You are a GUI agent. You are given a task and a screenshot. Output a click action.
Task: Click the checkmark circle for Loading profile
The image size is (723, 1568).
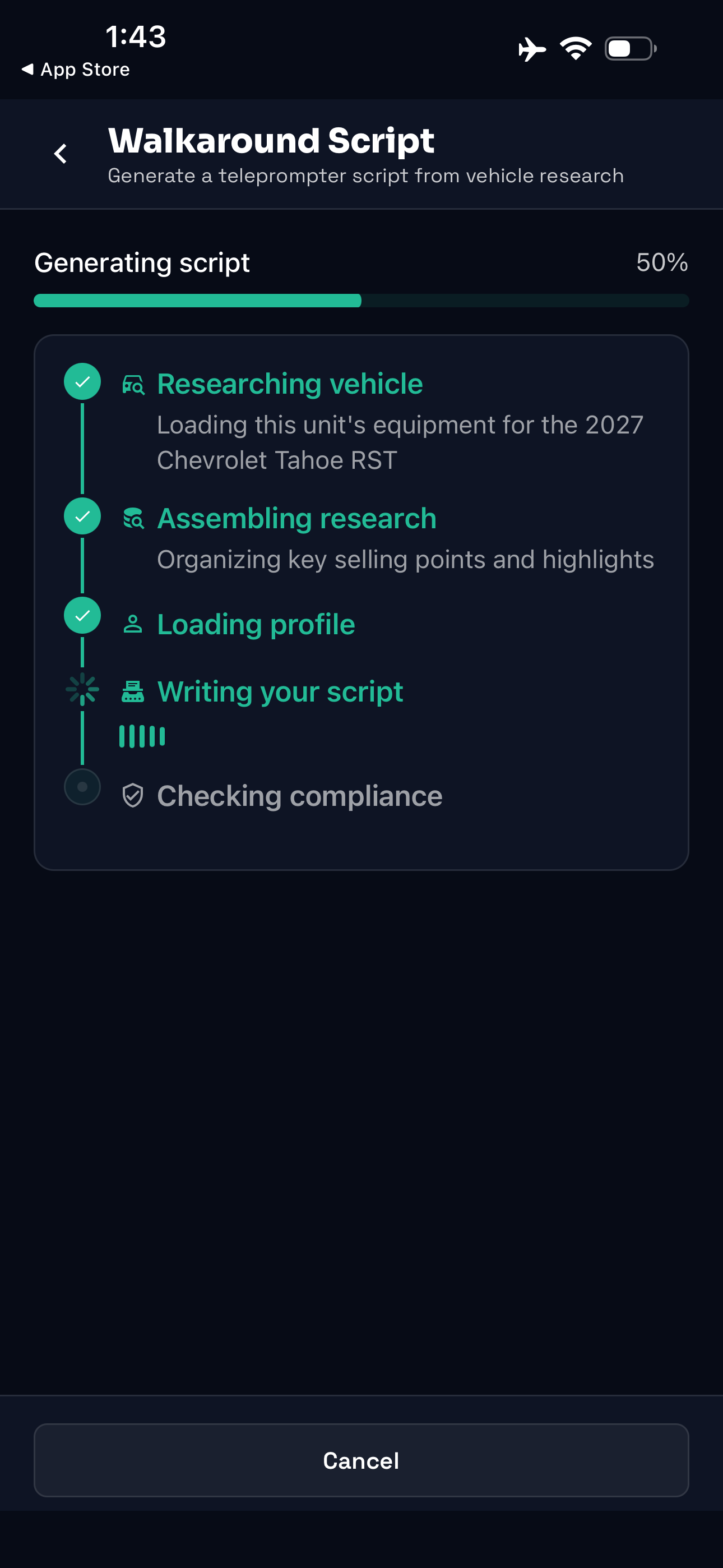[82, 615]
